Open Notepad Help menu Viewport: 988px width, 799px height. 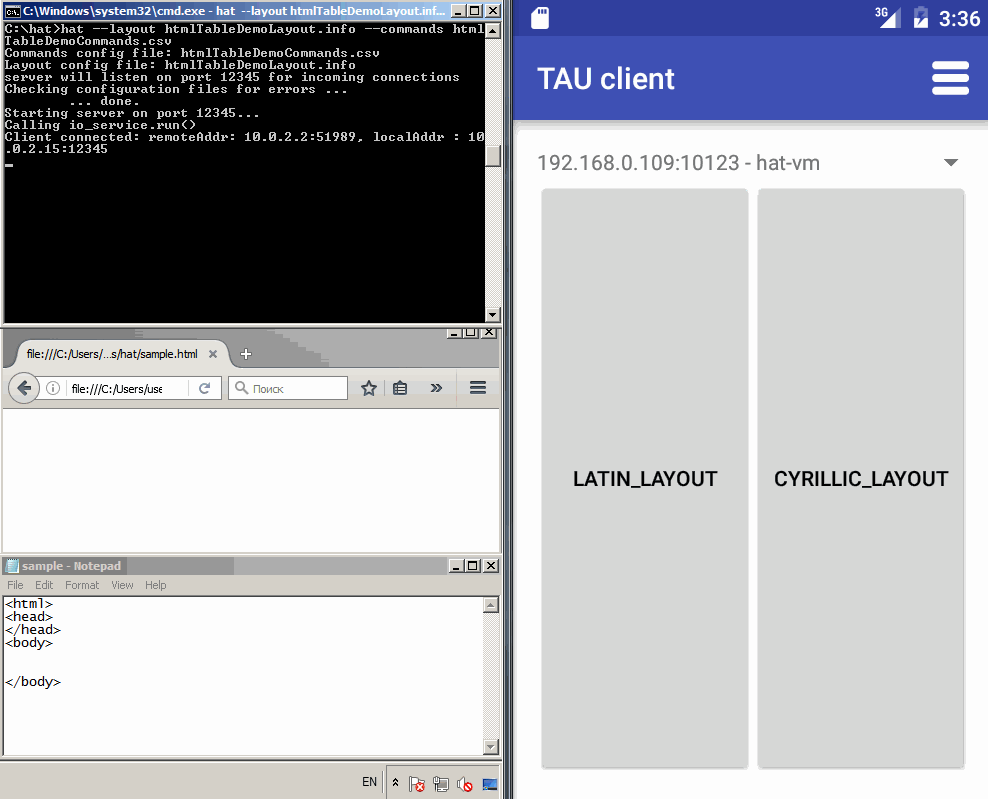coord(156,585)
